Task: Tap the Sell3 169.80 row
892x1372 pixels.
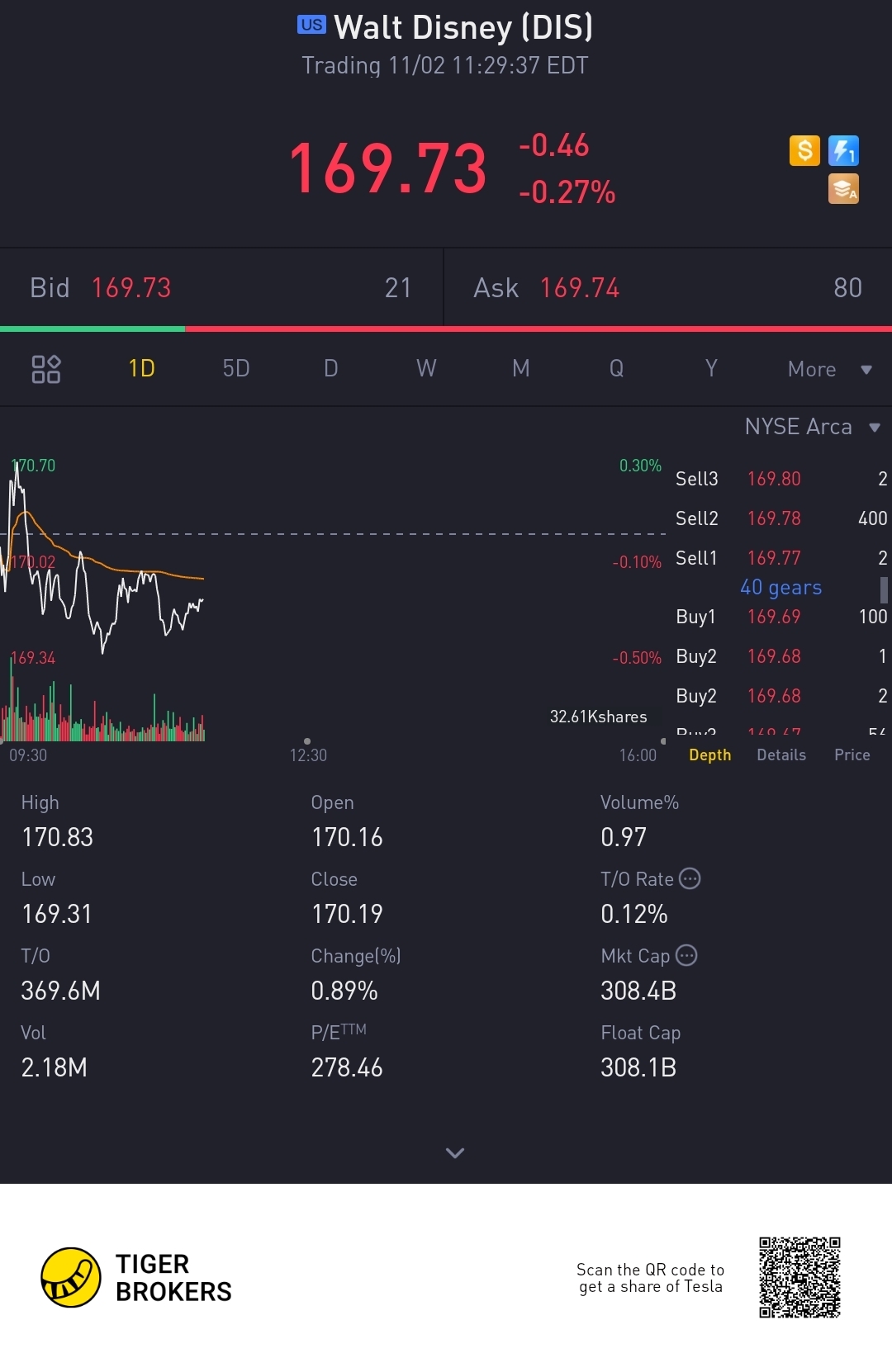Action: pos(781,479)
